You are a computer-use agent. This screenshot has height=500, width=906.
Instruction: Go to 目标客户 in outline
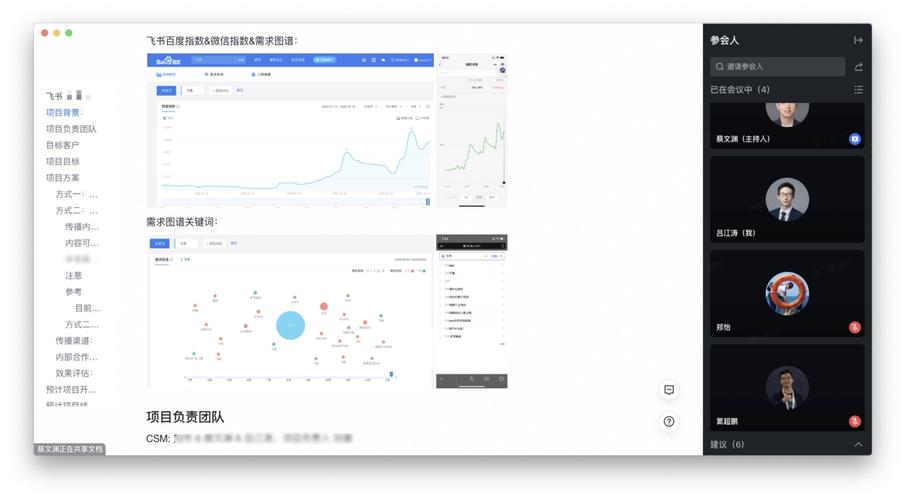[62, 145]
